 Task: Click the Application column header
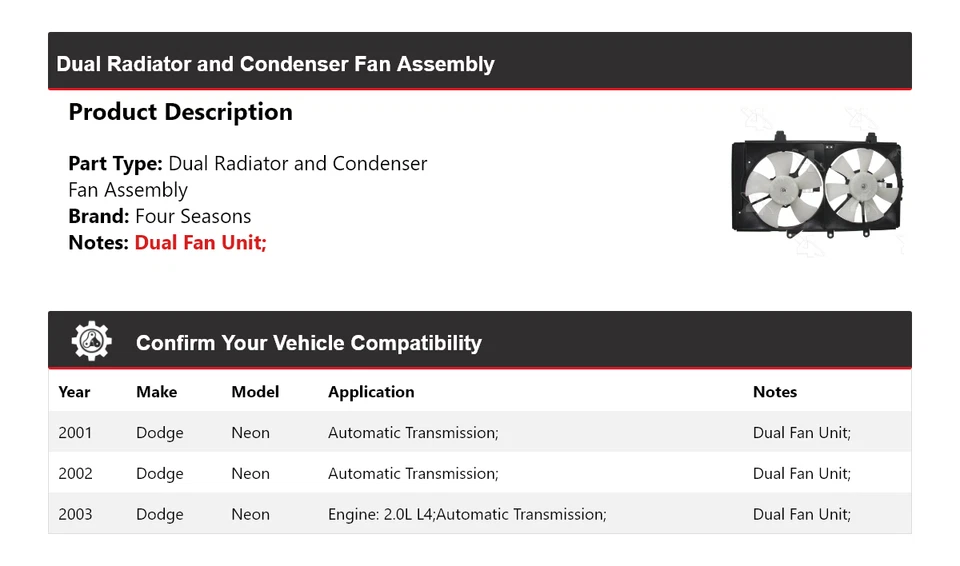click(x=371, y=392)
